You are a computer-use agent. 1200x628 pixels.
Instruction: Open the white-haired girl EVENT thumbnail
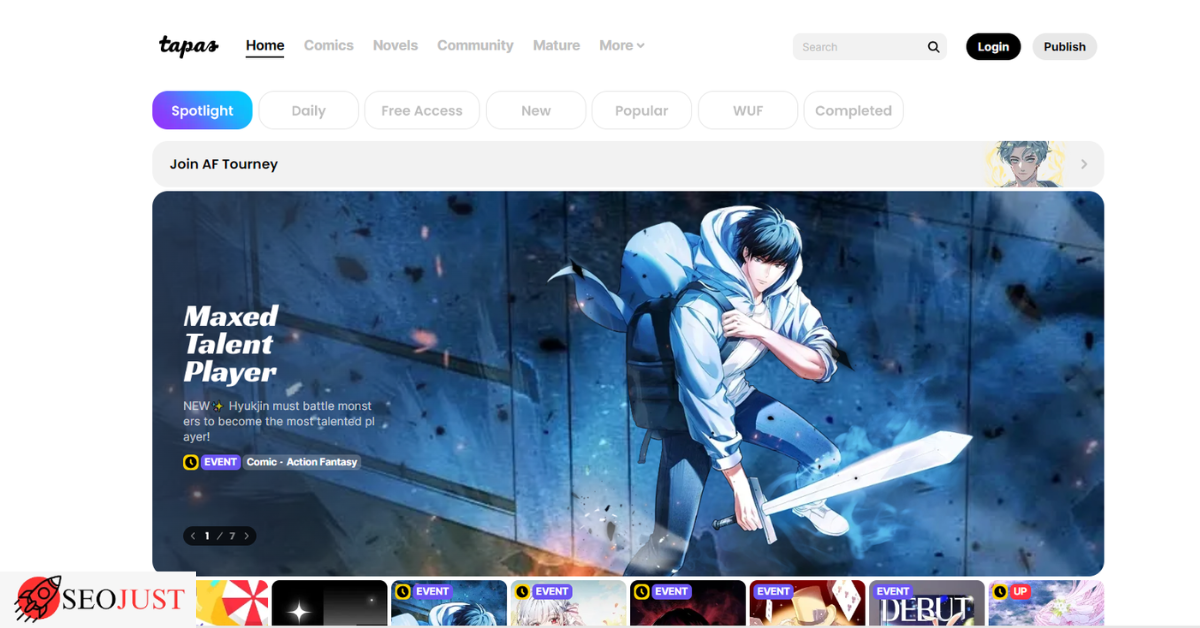tap(568, 604)
